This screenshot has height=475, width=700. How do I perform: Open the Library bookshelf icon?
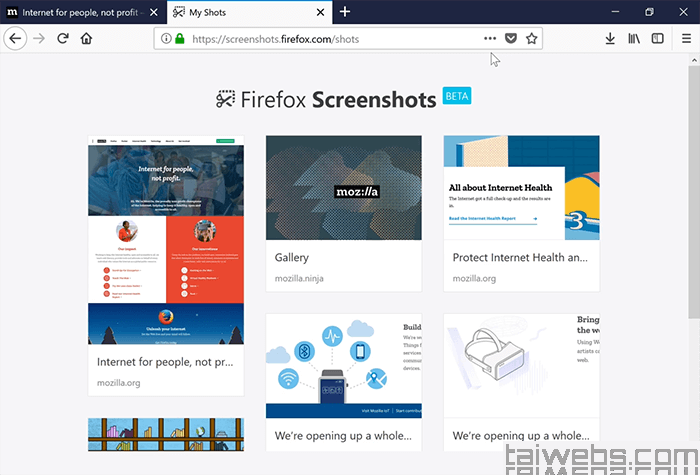tap(634, 39)
